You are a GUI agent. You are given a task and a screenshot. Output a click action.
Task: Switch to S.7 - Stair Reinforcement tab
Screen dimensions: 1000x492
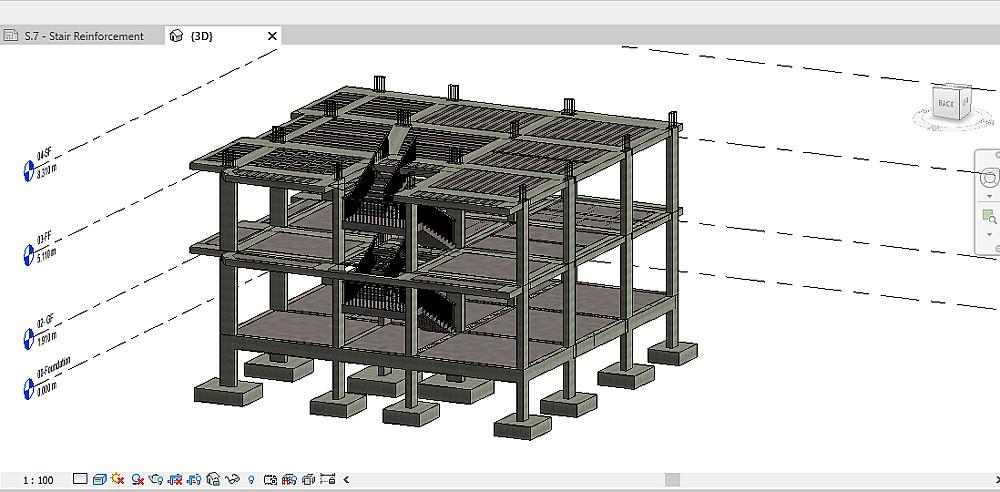(x=82, y=36)
